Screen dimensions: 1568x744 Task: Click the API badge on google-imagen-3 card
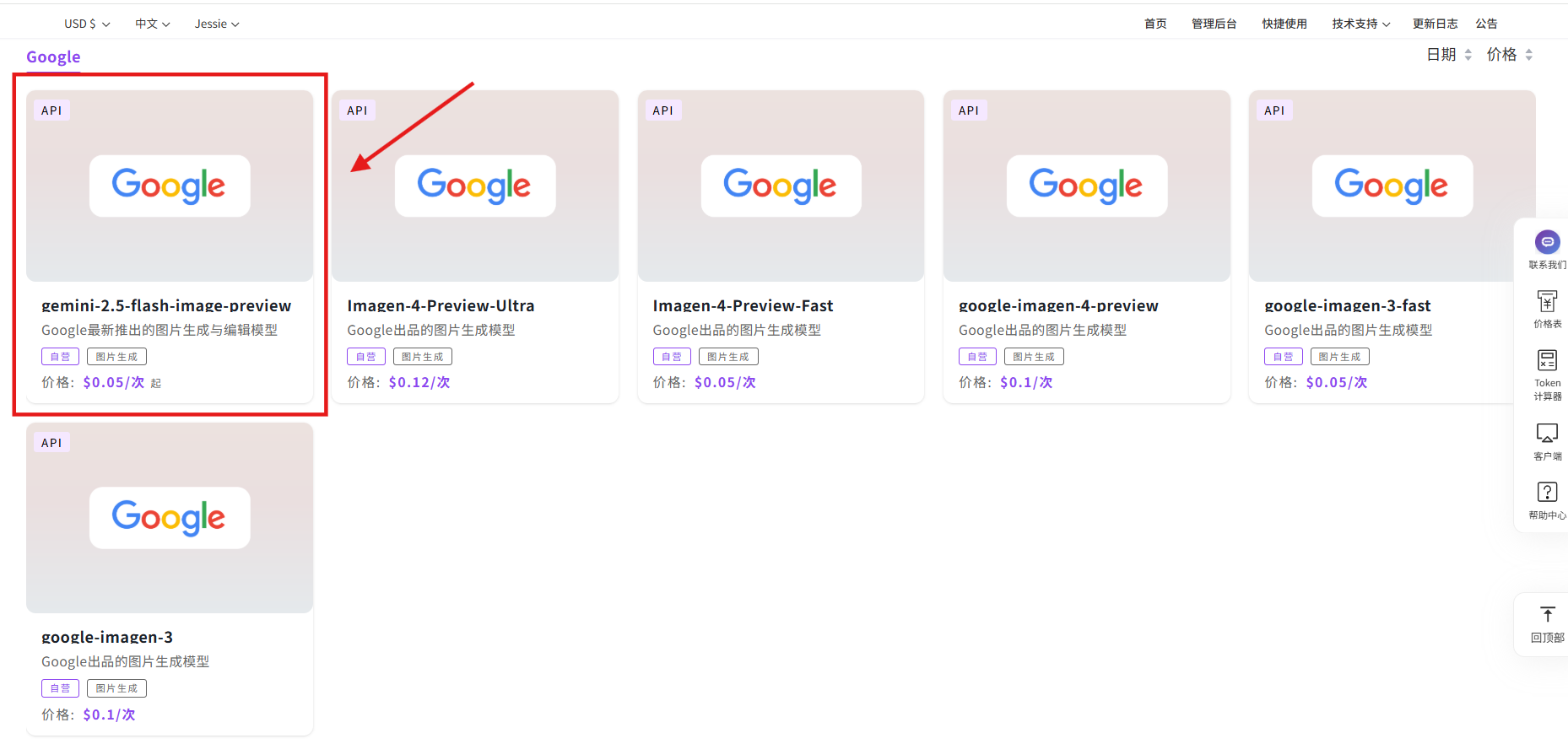click(51, 443)
